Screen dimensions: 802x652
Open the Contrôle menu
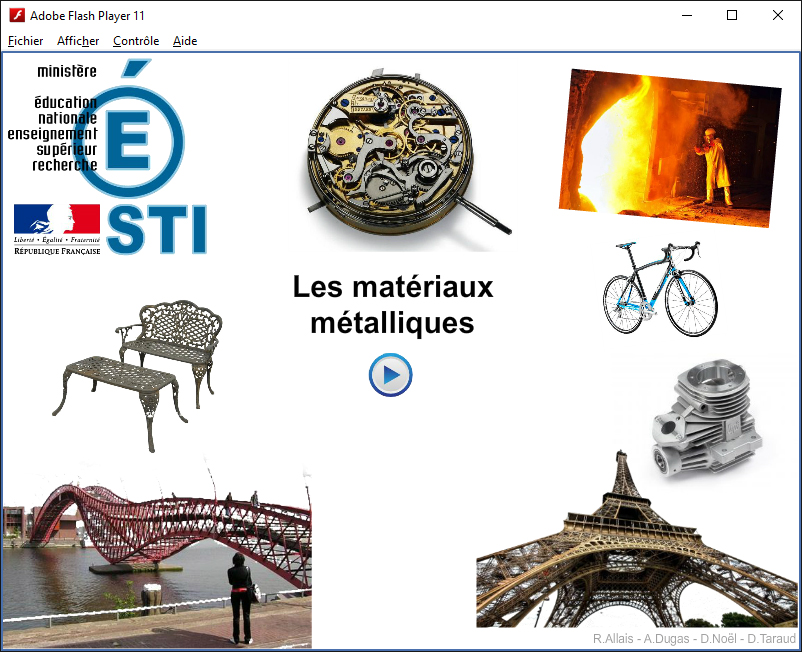(x=136, y=41)
